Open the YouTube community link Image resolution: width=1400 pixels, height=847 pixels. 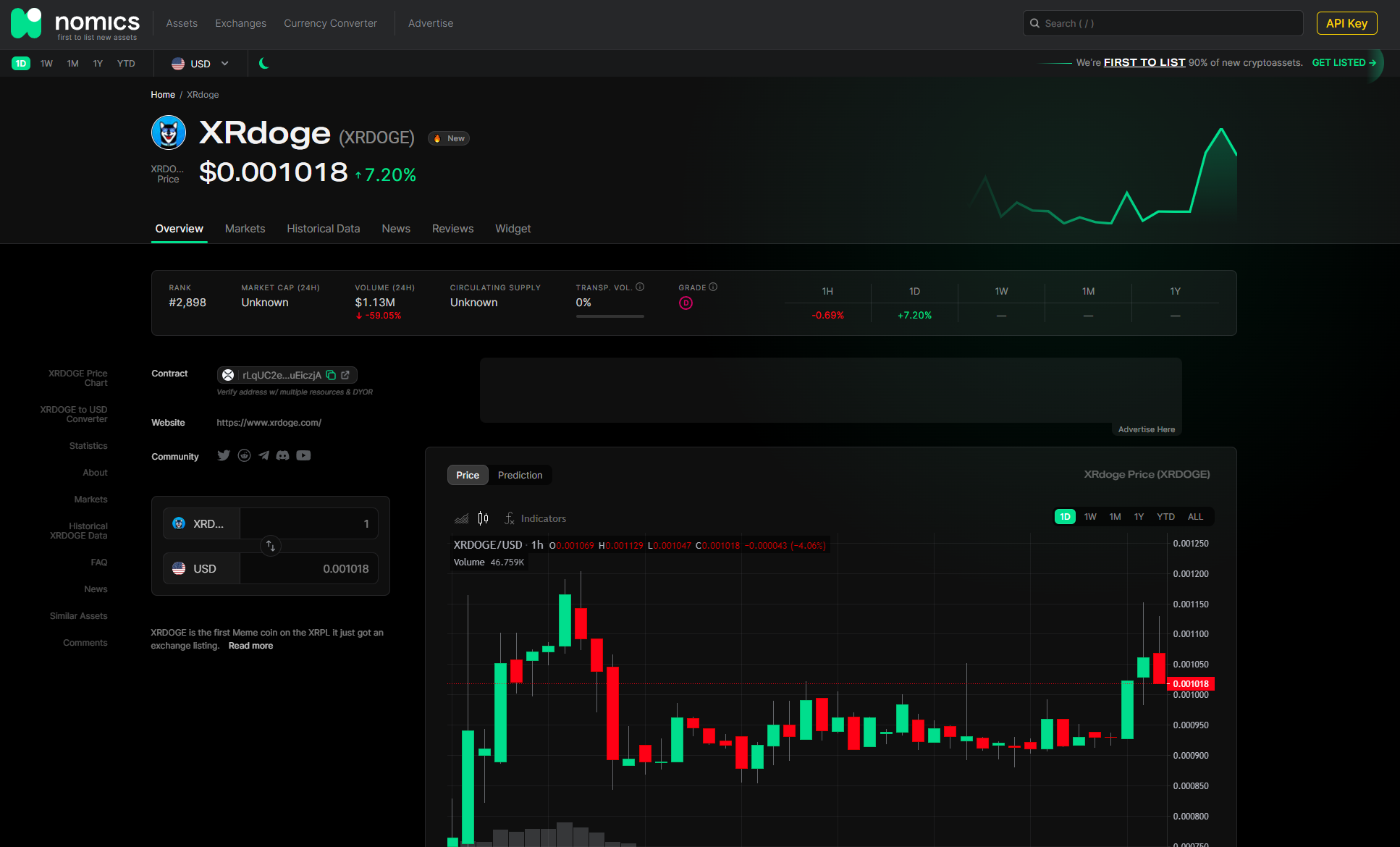tap(303, 455)
